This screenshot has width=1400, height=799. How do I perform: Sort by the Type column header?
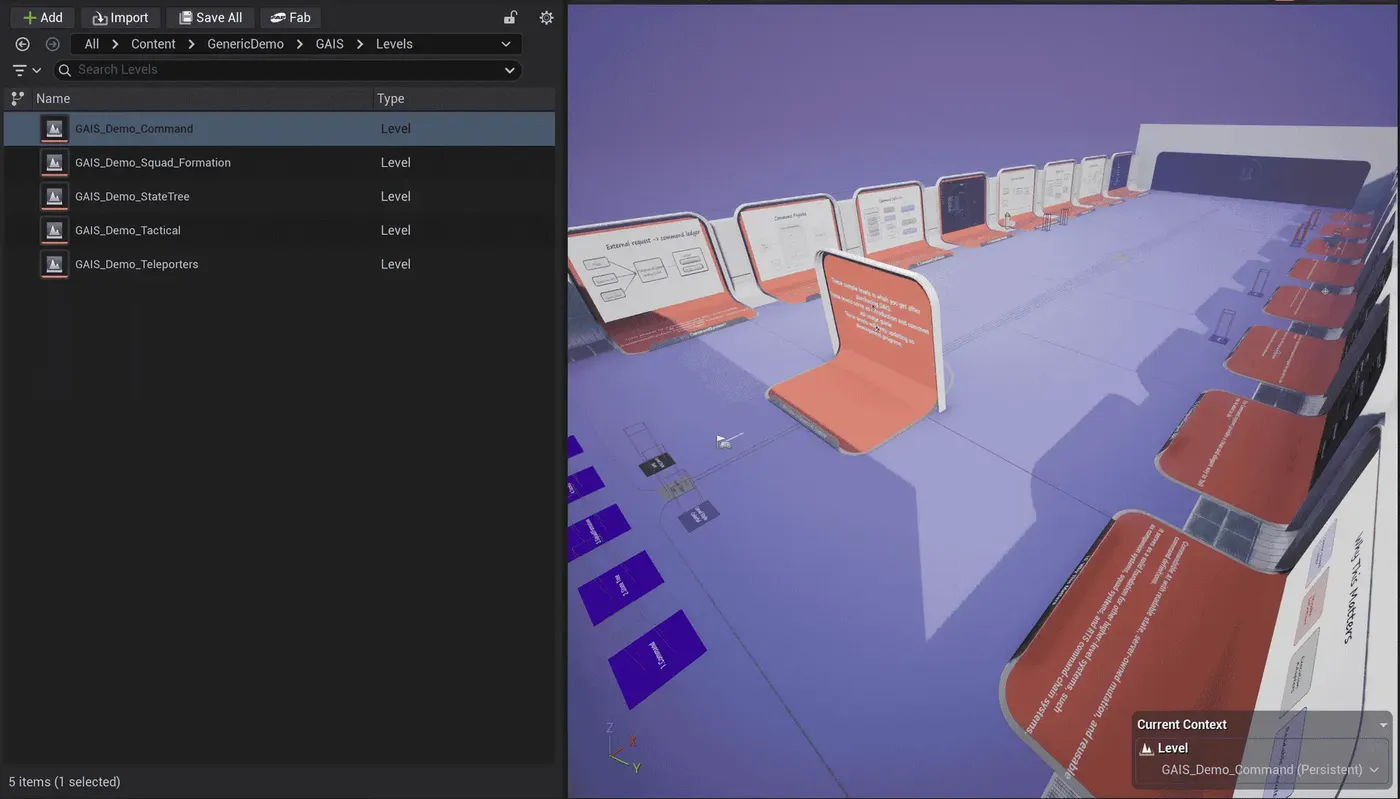tap(464, 98)
